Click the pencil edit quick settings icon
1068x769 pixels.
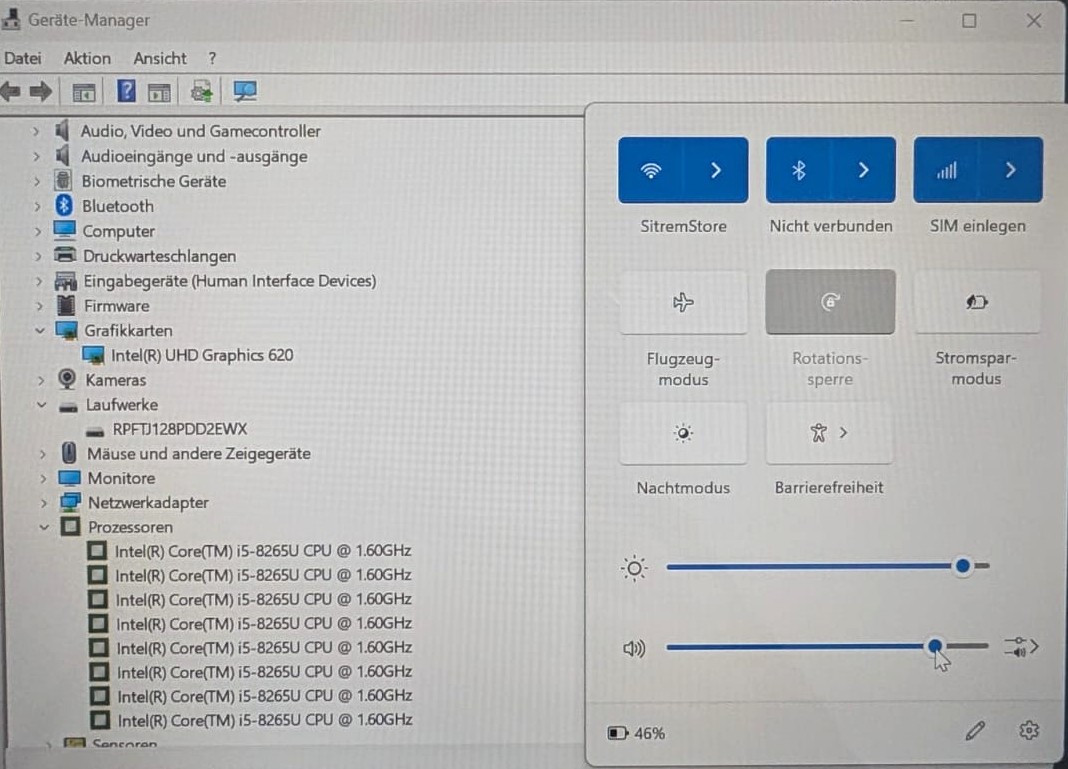tap(975, 731)
